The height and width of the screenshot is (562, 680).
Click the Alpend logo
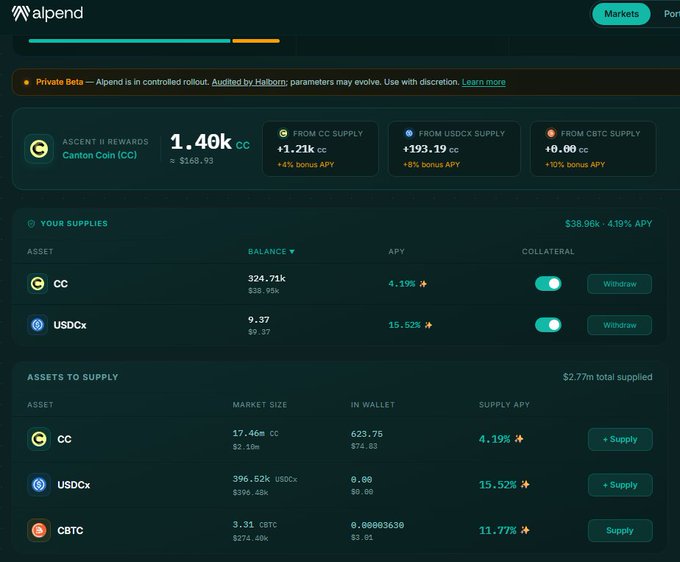(x=47, y=13)
